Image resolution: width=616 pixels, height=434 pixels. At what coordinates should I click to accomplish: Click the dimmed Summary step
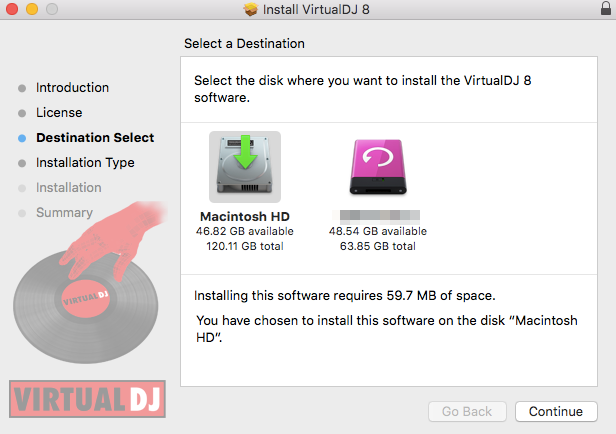[64, 212]
